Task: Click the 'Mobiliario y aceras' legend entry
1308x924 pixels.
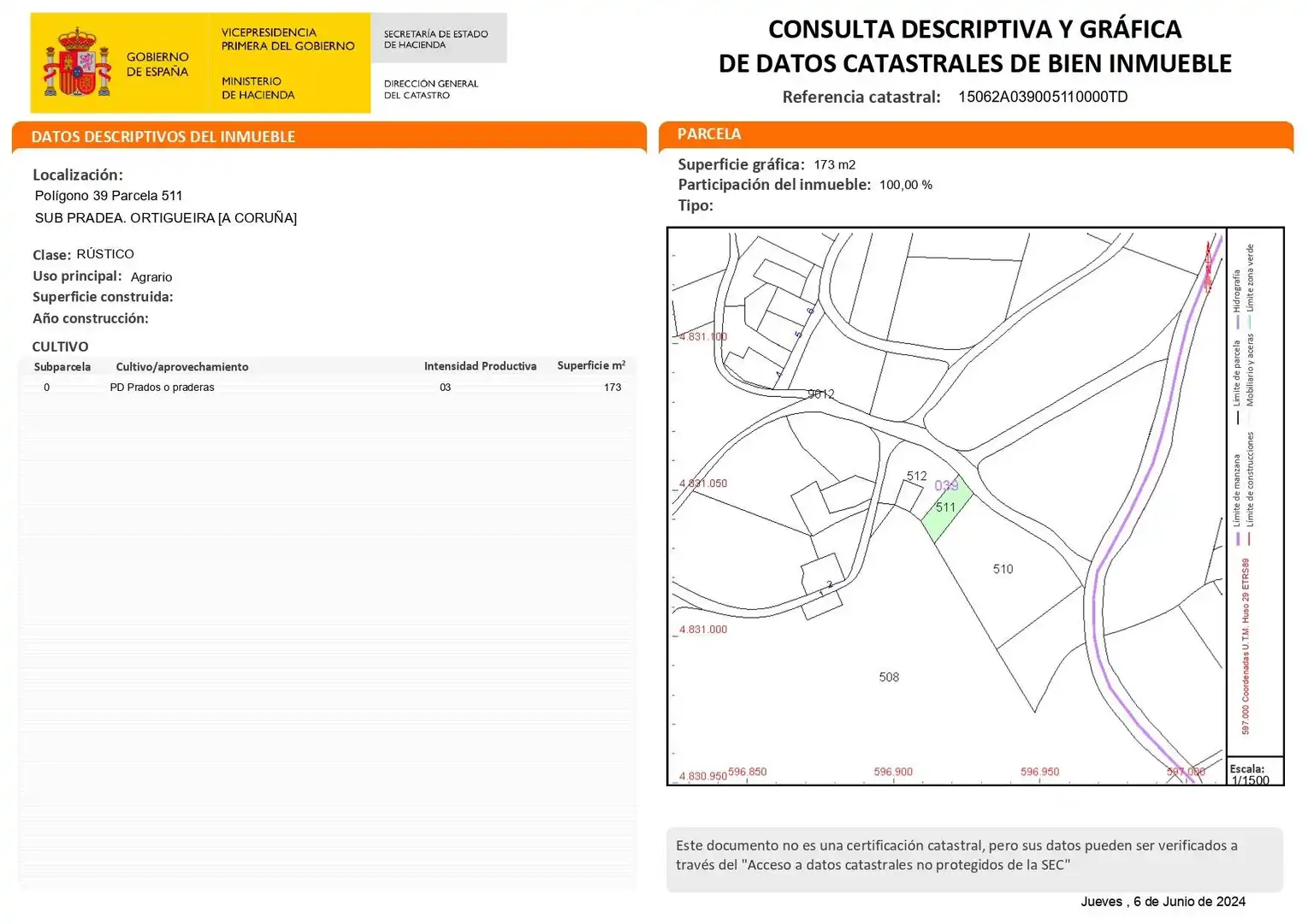Action: [1250, 378]
